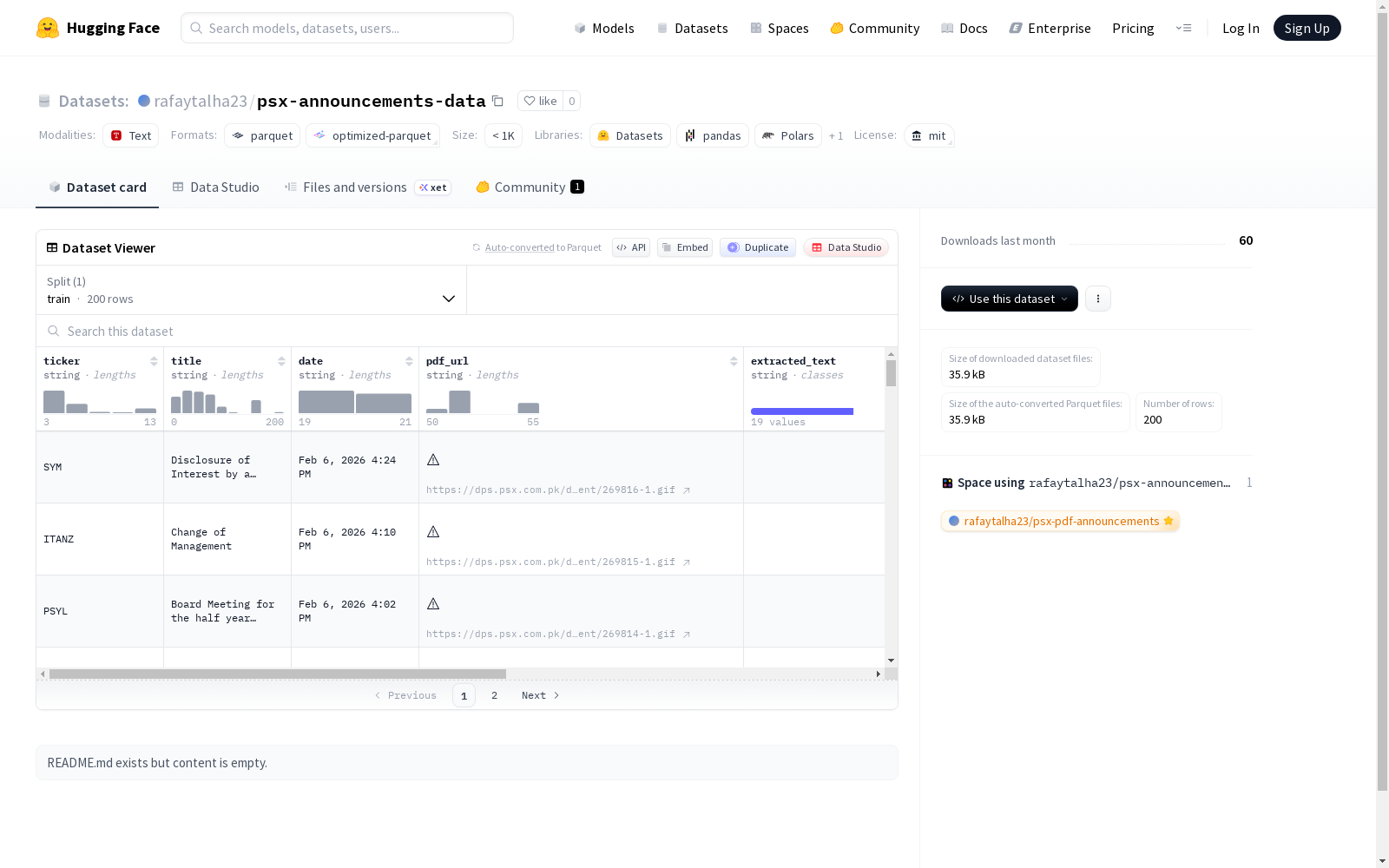Open Data Studio from viewer header
The width and height of the screenshot is (1389, 868).
846,247
